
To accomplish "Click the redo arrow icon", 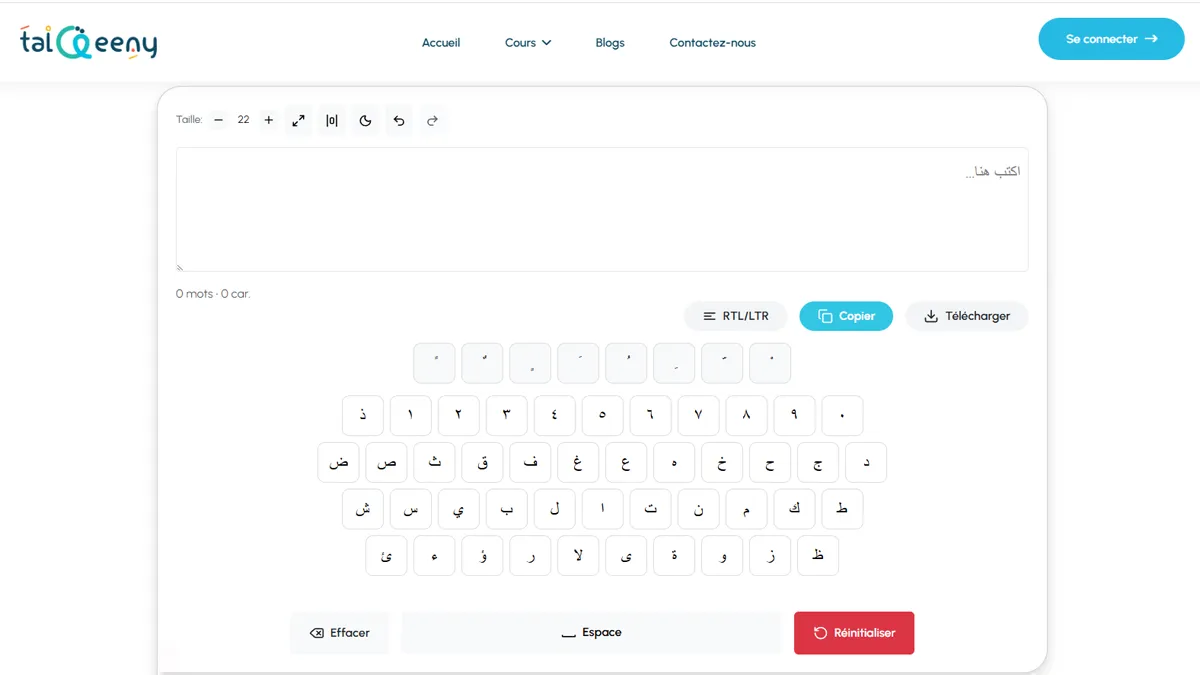I will point(432,120).
